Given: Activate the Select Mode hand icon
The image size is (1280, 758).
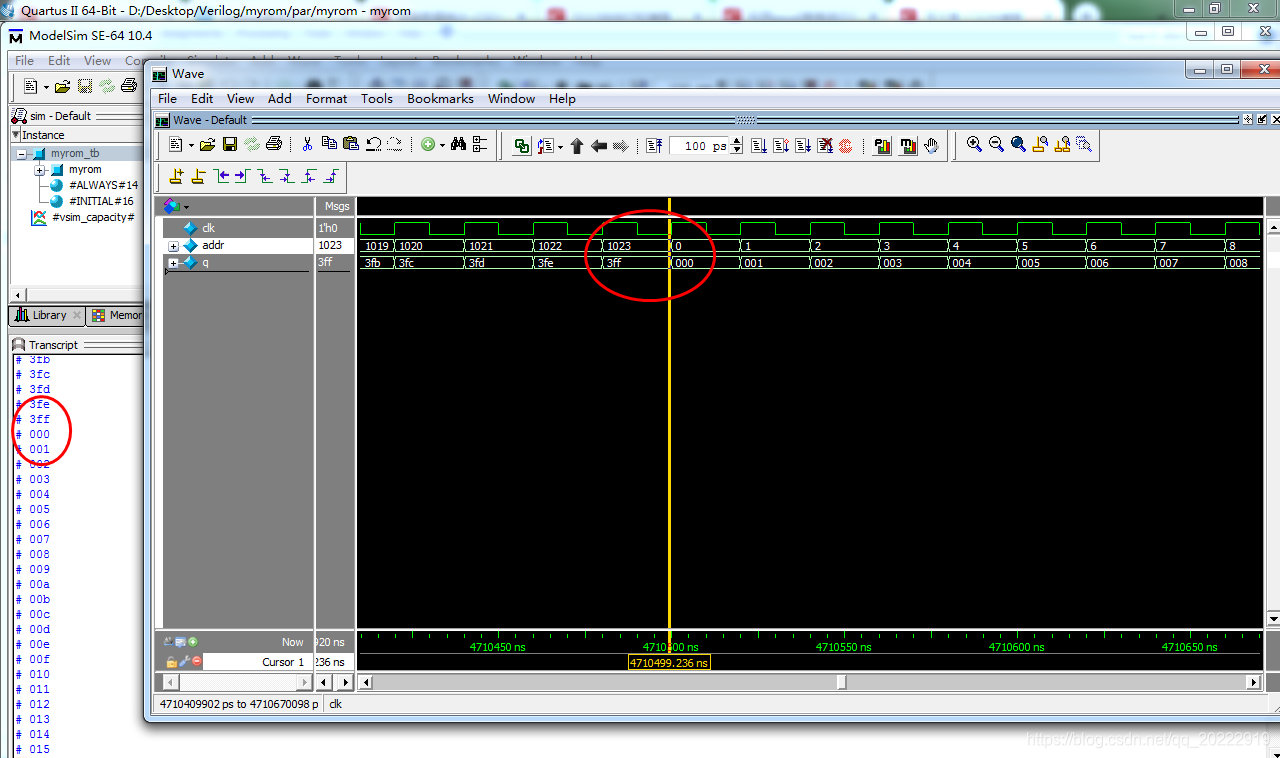Looking at the screenshot, I should pyautogui.click(x=931, y=145).
